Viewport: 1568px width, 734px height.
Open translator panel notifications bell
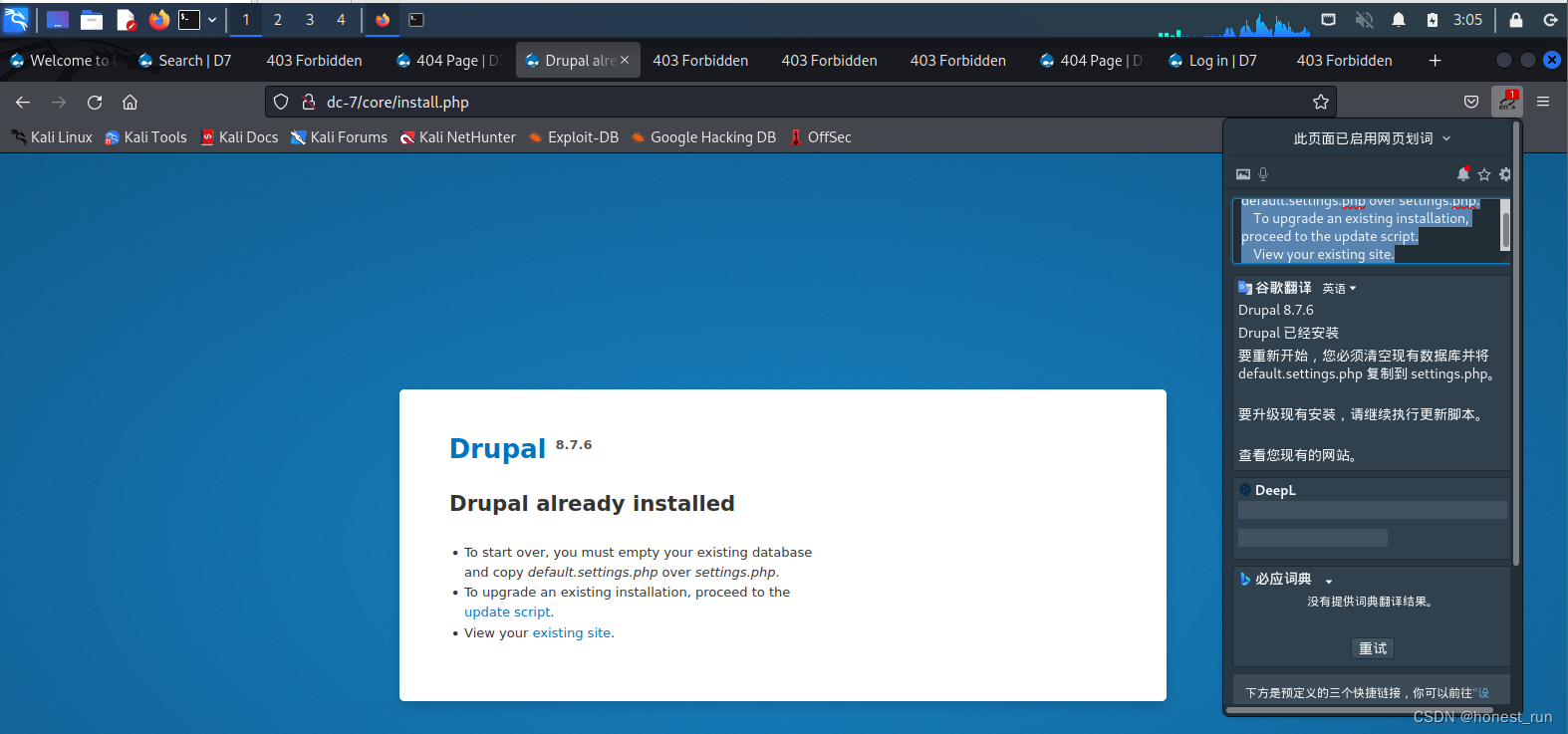coord(1463,174)
